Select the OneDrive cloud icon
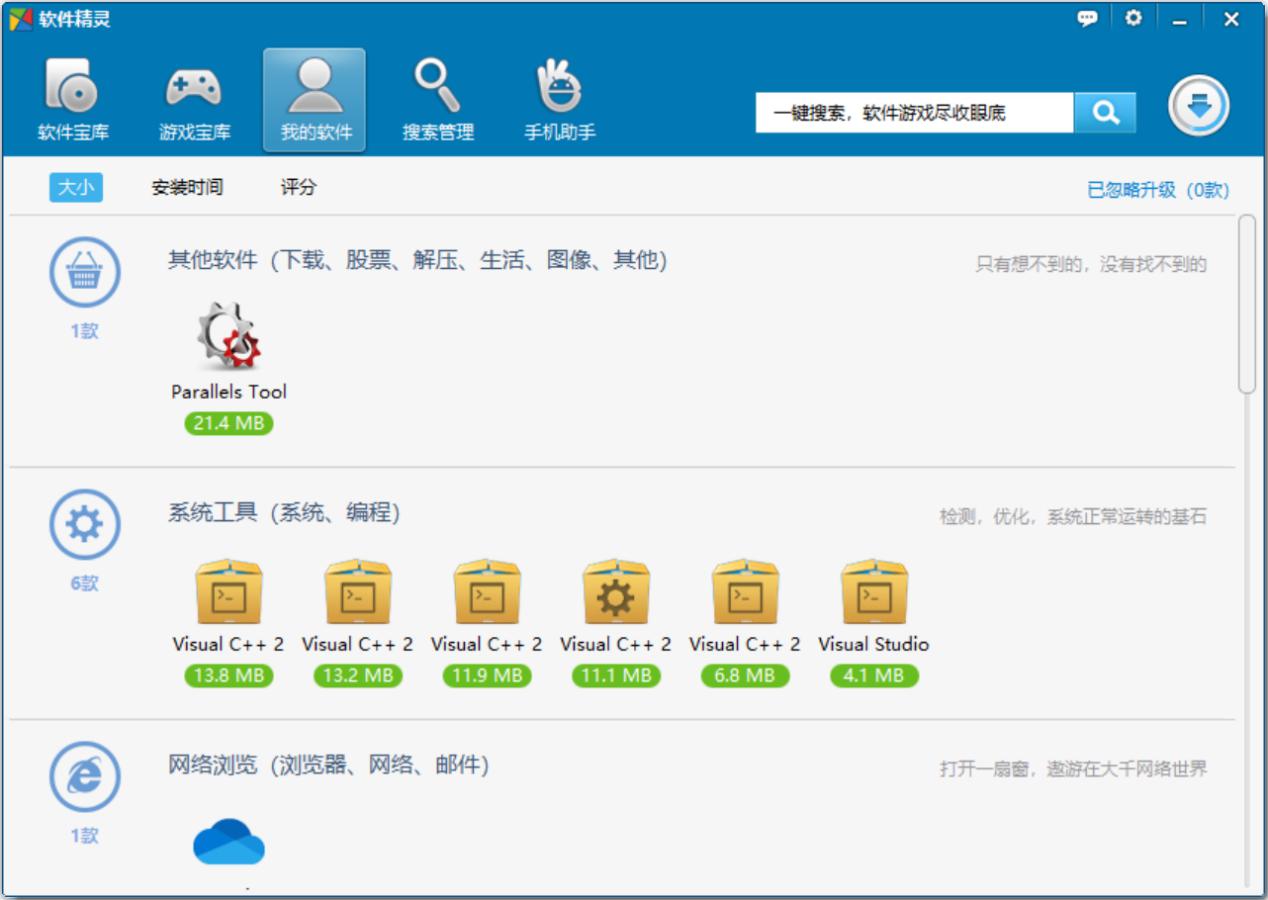 pyautogui.click(x=229, y=841)
